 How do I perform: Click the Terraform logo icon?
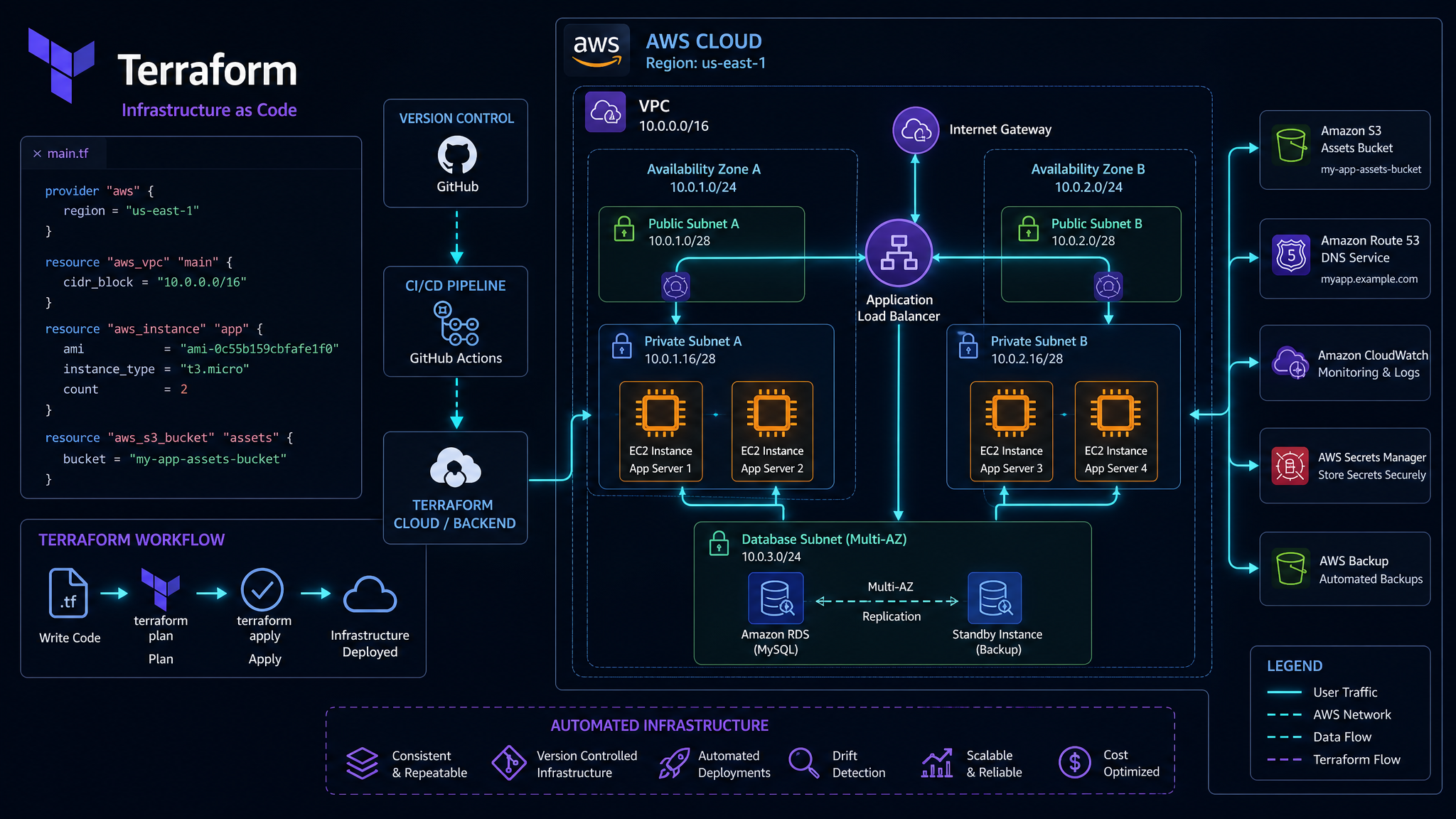pos(61,65)
